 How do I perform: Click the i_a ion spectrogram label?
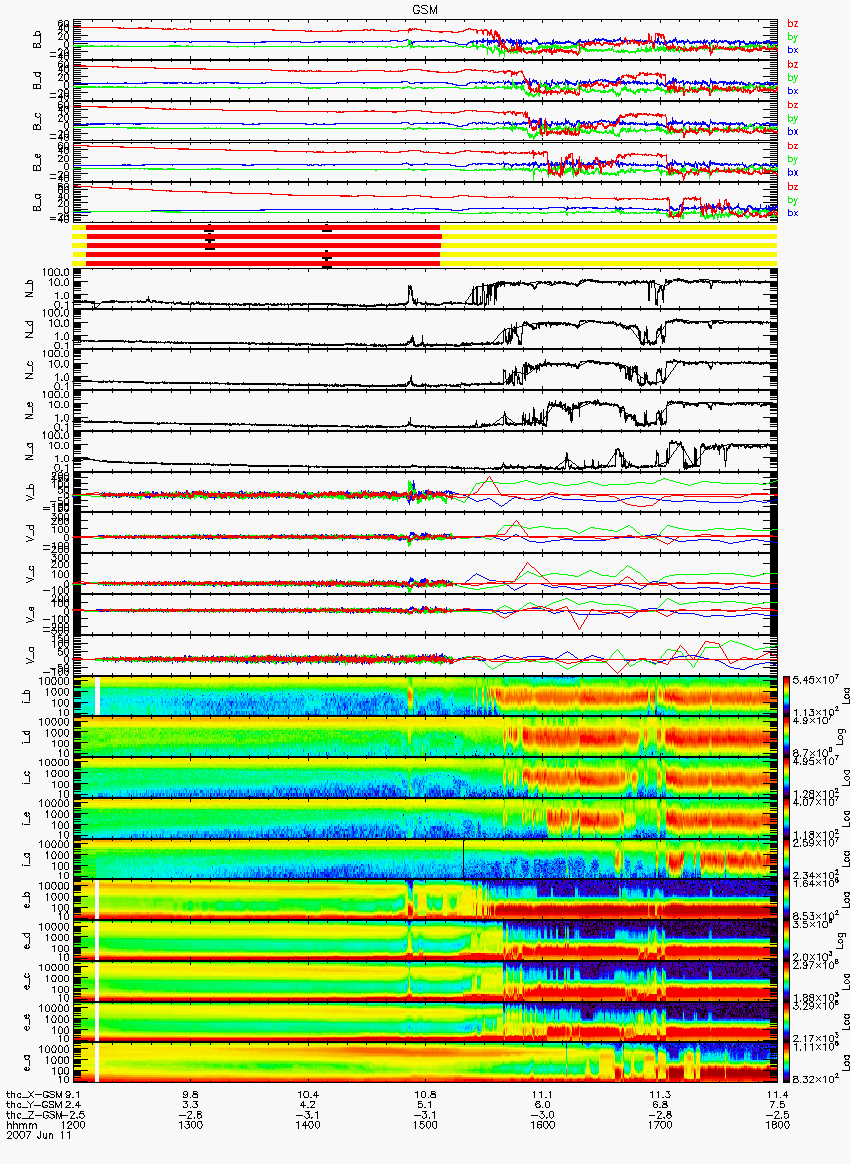pyautogui.click(x=27, y=860)
